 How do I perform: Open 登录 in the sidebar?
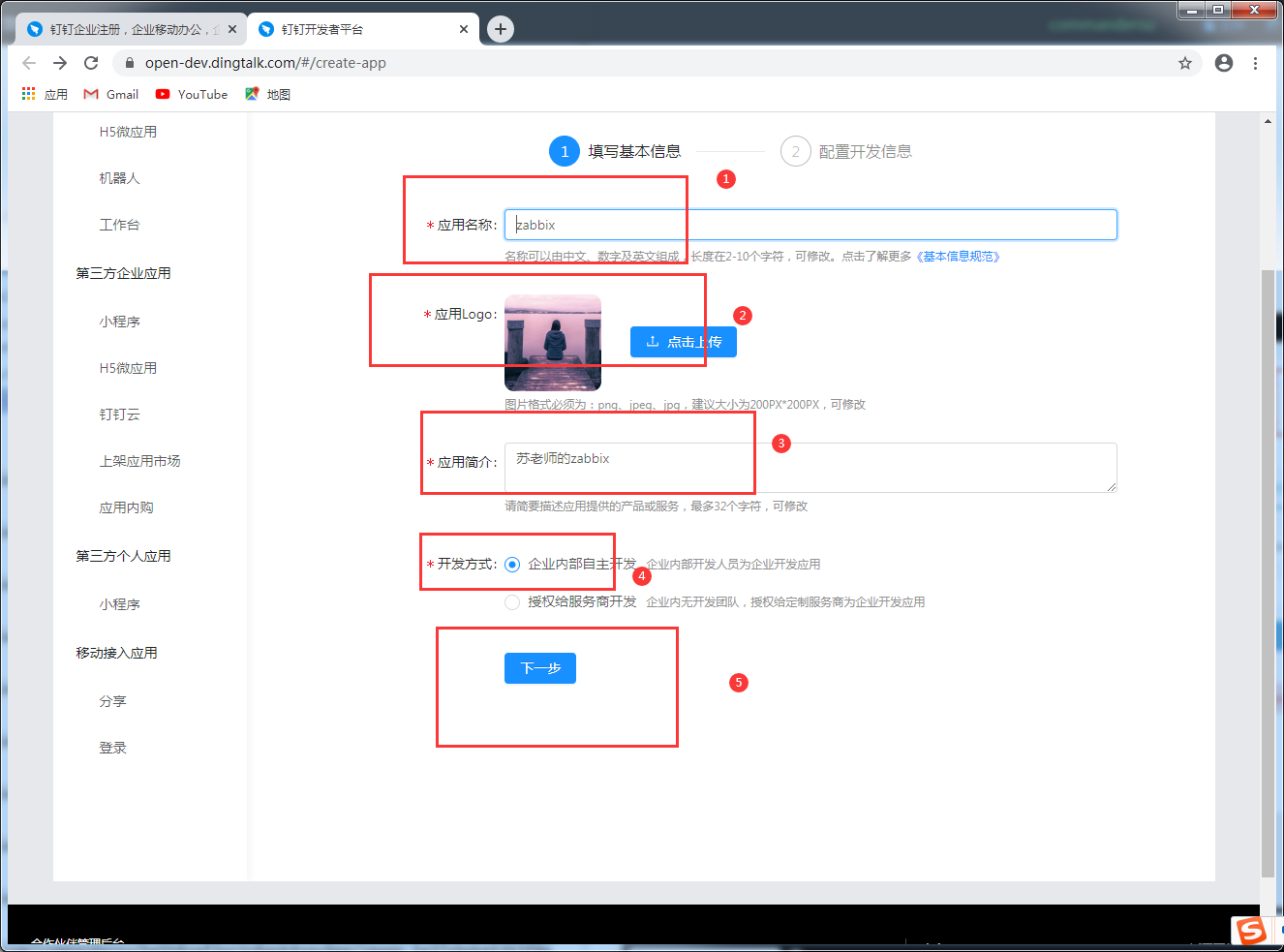coord(112,748)
